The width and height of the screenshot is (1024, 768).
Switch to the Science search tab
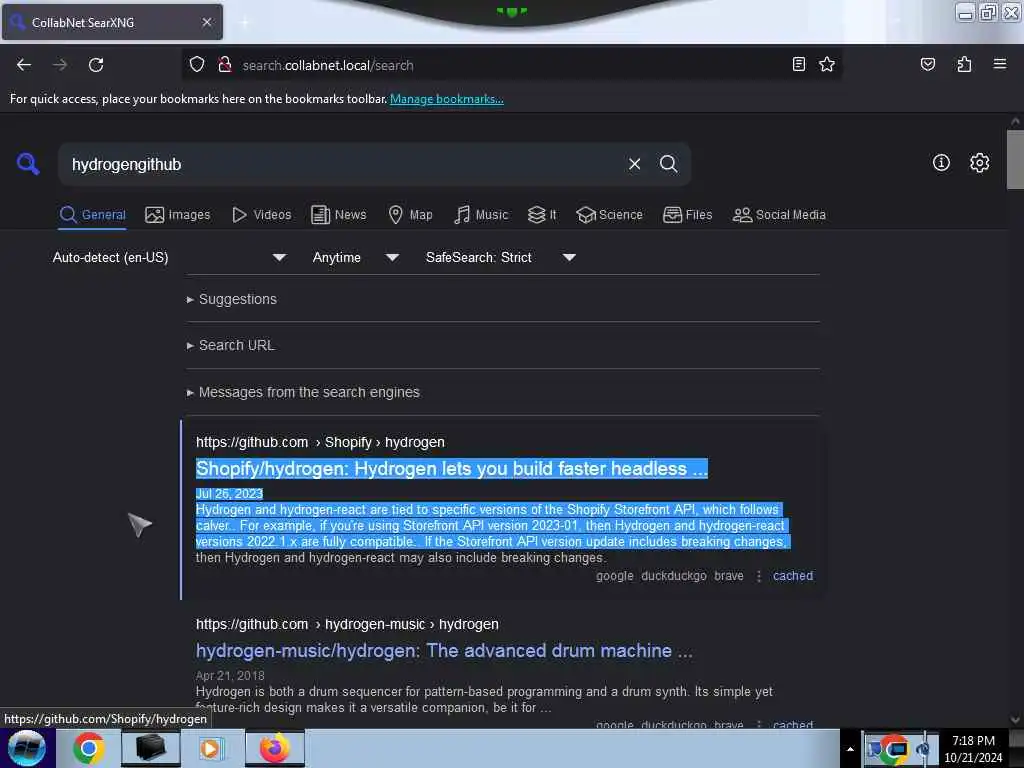point(609,215)
